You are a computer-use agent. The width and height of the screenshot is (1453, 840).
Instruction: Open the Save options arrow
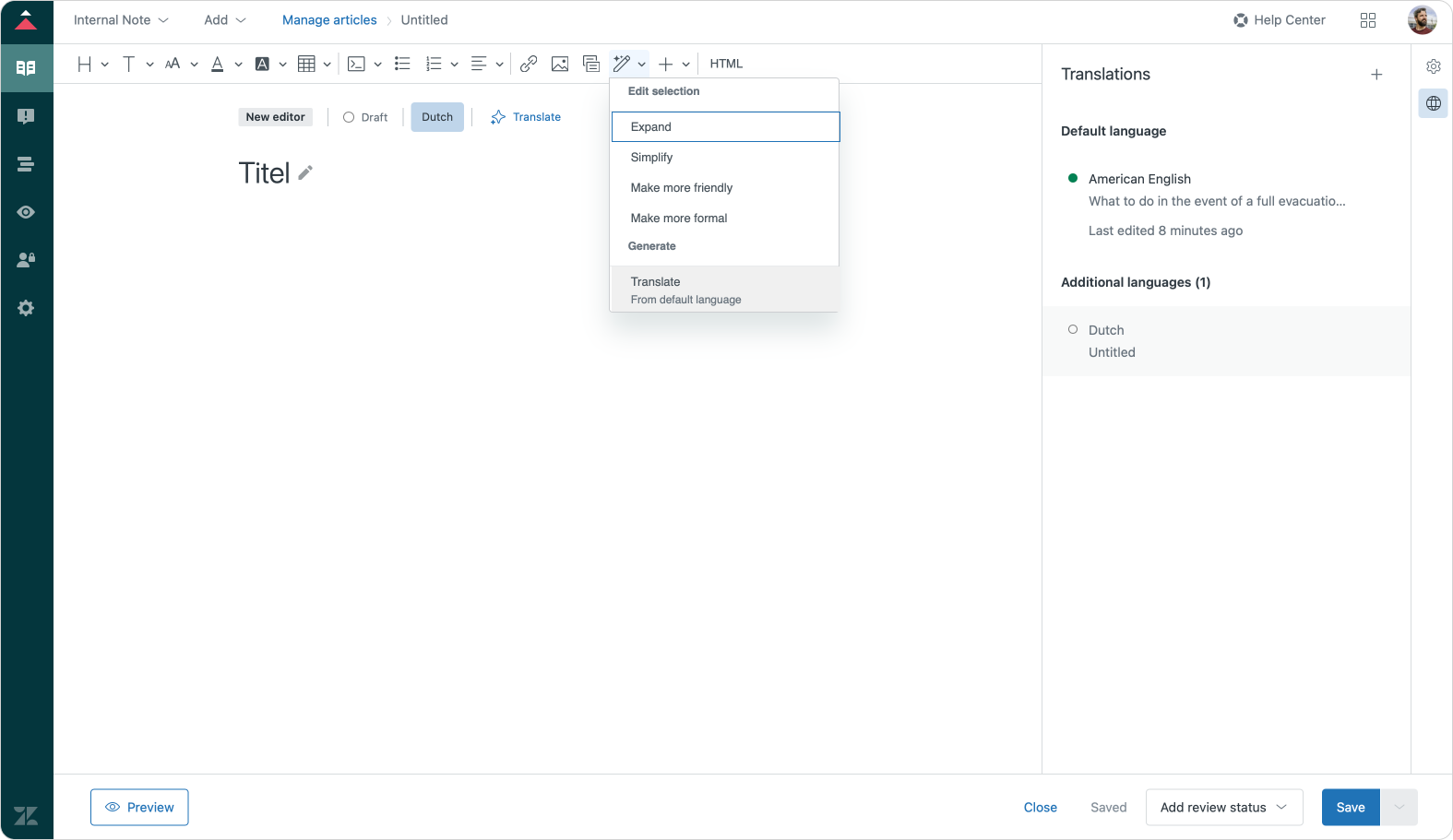click(x=1399, y=808)
